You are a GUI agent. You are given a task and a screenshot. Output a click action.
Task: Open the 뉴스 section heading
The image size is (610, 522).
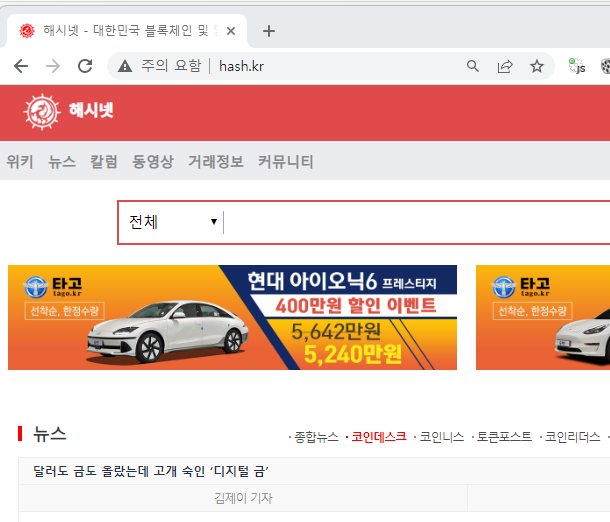50,434
